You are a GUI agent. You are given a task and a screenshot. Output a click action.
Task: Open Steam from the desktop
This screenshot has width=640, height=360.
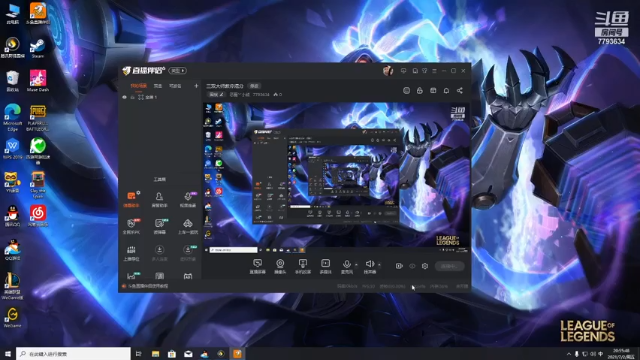[38, 48]
